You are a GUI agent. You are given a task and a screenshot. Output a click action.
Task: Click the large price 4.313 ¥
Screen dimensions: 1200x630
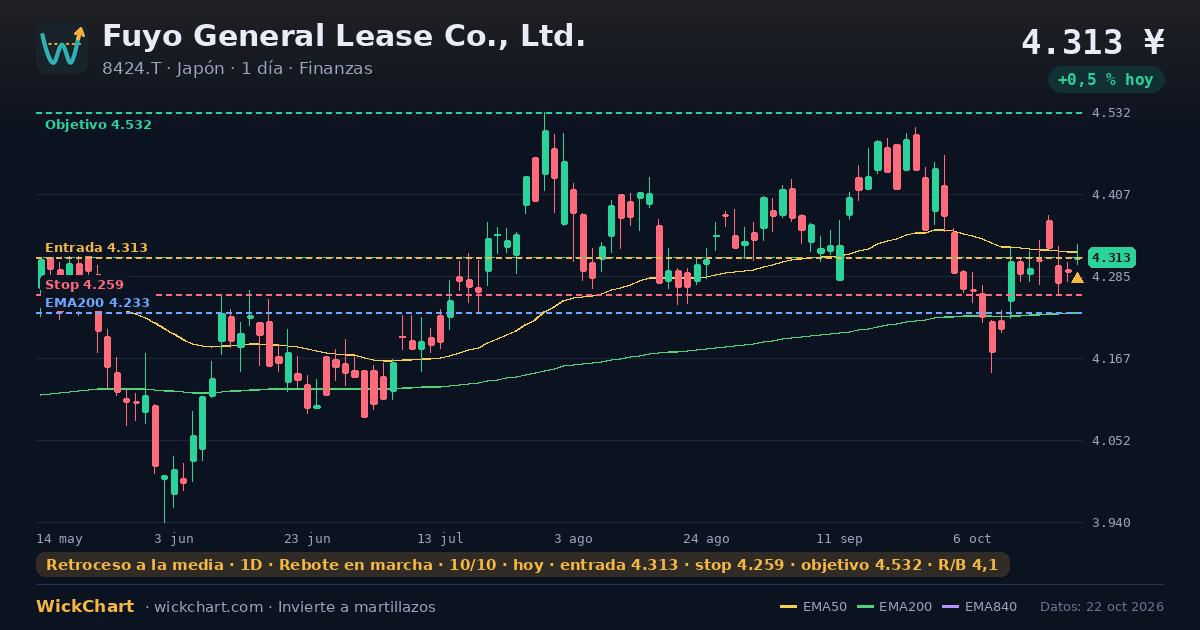(1093, 42)
